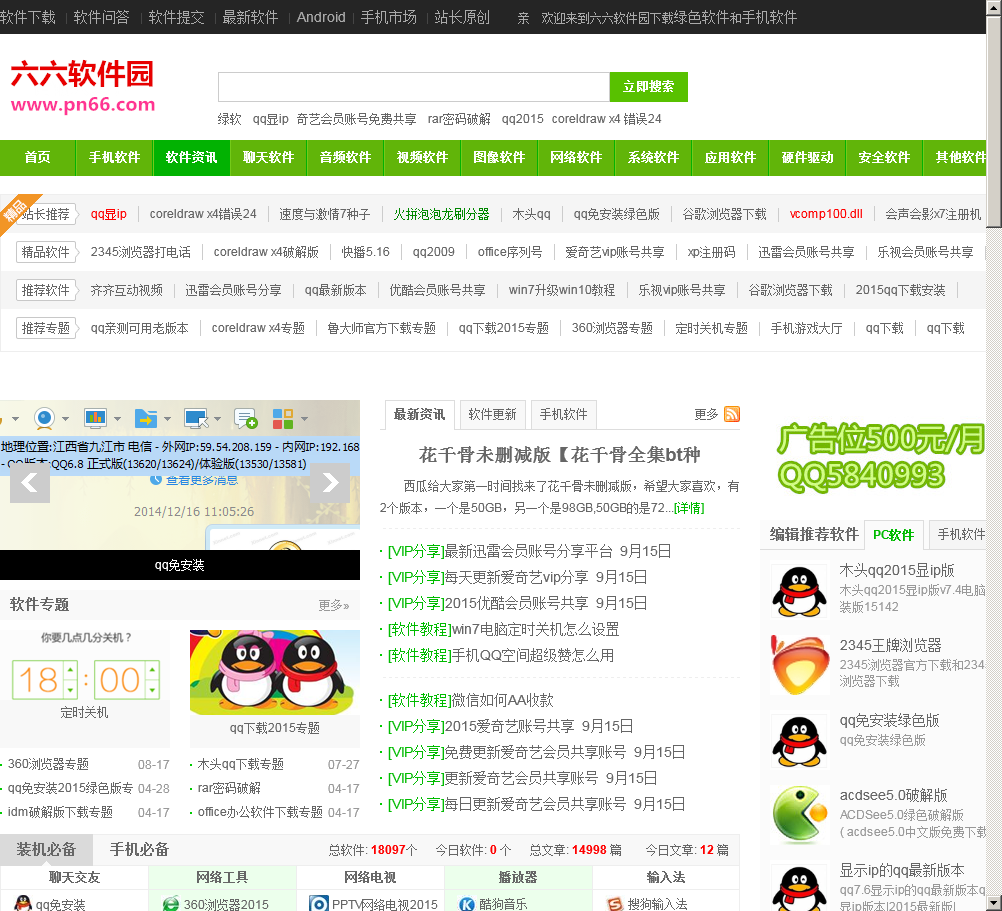Viewport: 1002px width, 911px height.
Task: Switch to the 最新资讯 tab
Action: (x=419, y=415)
